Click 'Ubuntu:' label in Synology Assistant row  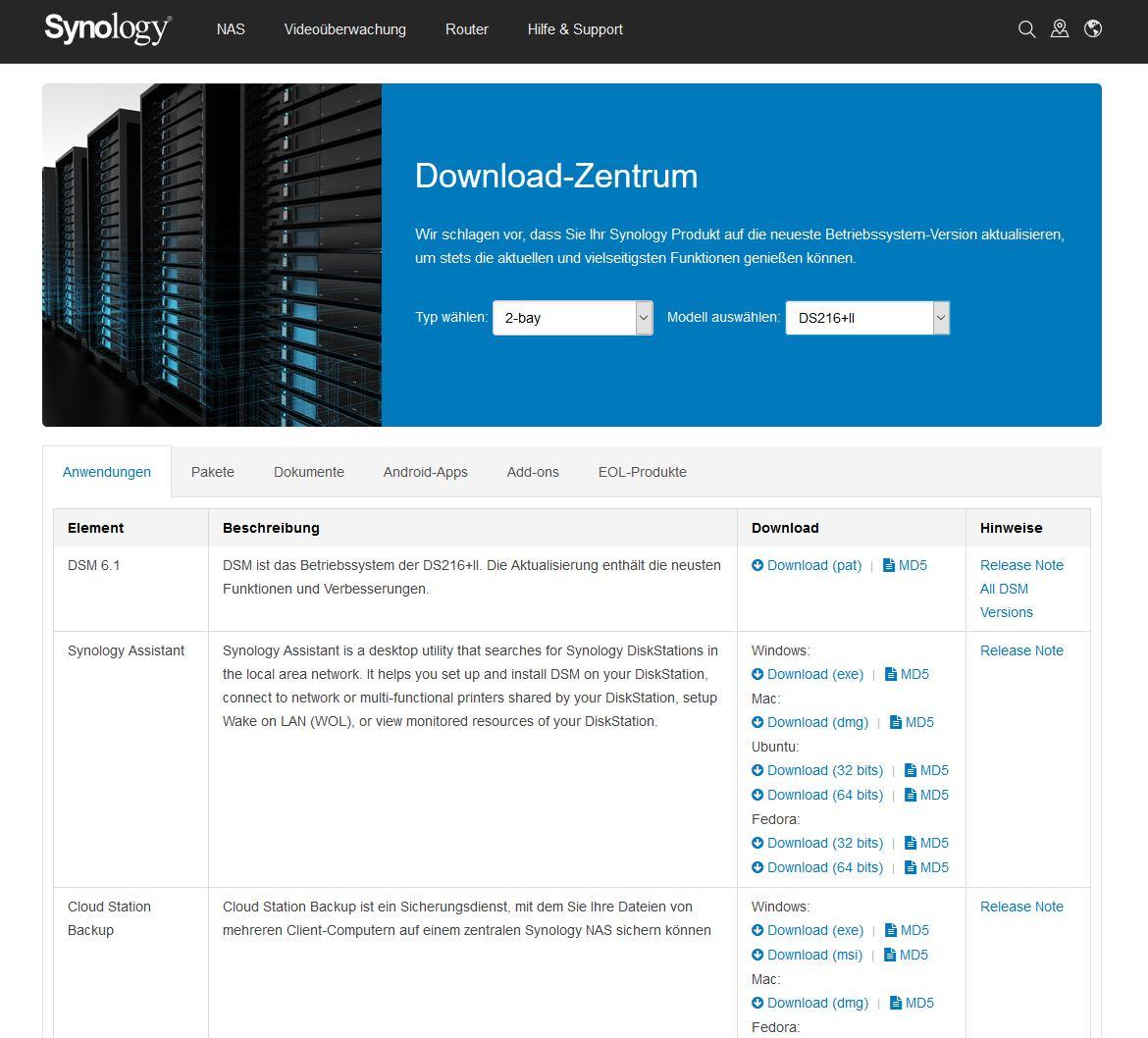tap(774, 747)
